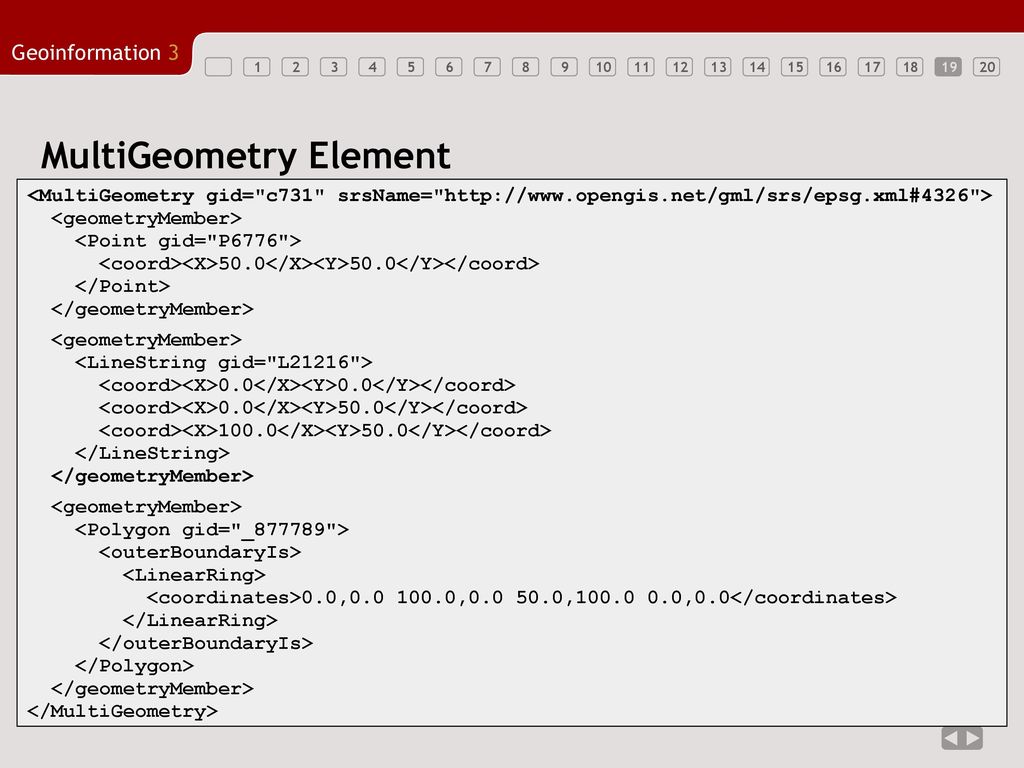Click the LineString gid="L21216" line
The width and height of the screenshot is (1024, 768).
(223, 362)
